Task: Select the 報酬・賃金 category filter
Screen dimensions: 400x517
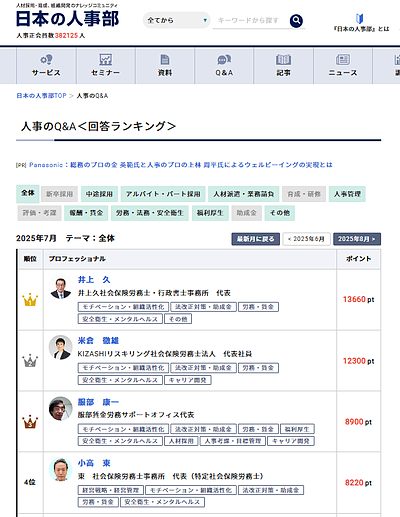Action: point(86,213)
